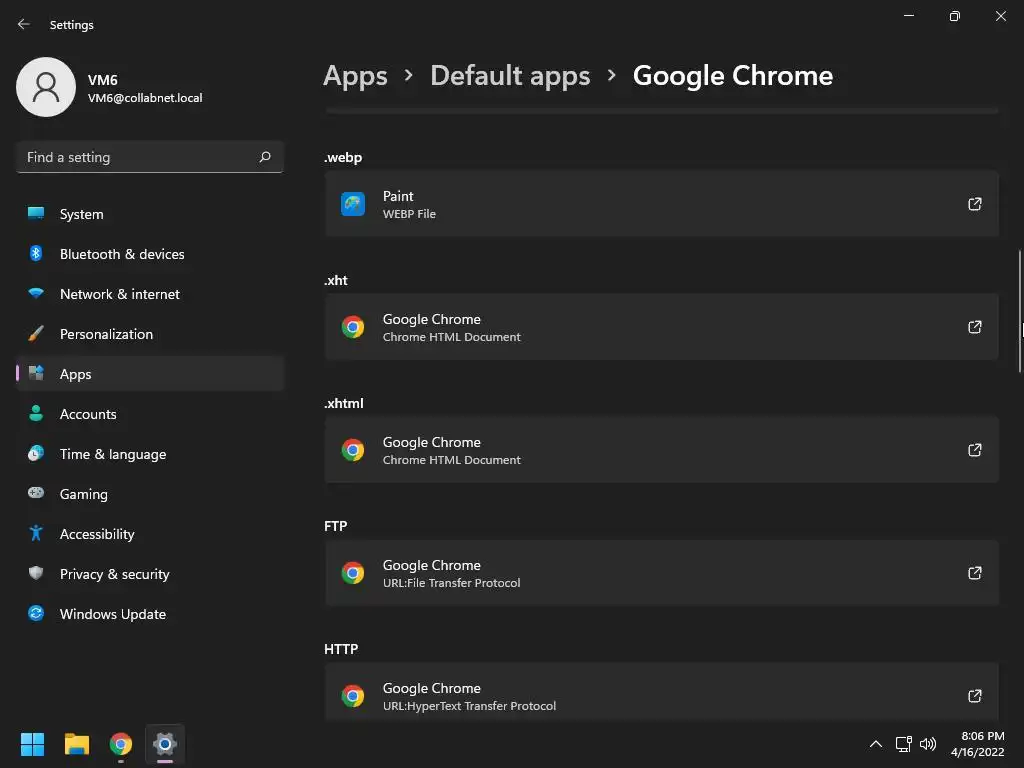The height and width of the screenshot is (768, 1024).
Task: Click the open-link icon for .xhtml row
Action: tap(974, 450)
